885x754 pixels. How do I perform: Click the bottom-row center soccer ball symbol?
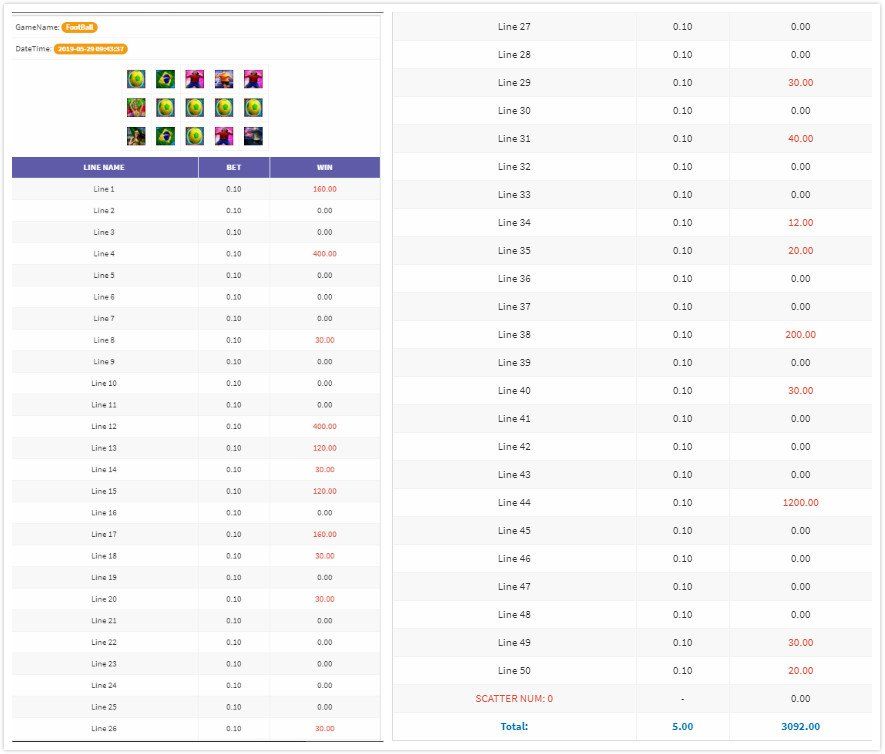[195, 136]
